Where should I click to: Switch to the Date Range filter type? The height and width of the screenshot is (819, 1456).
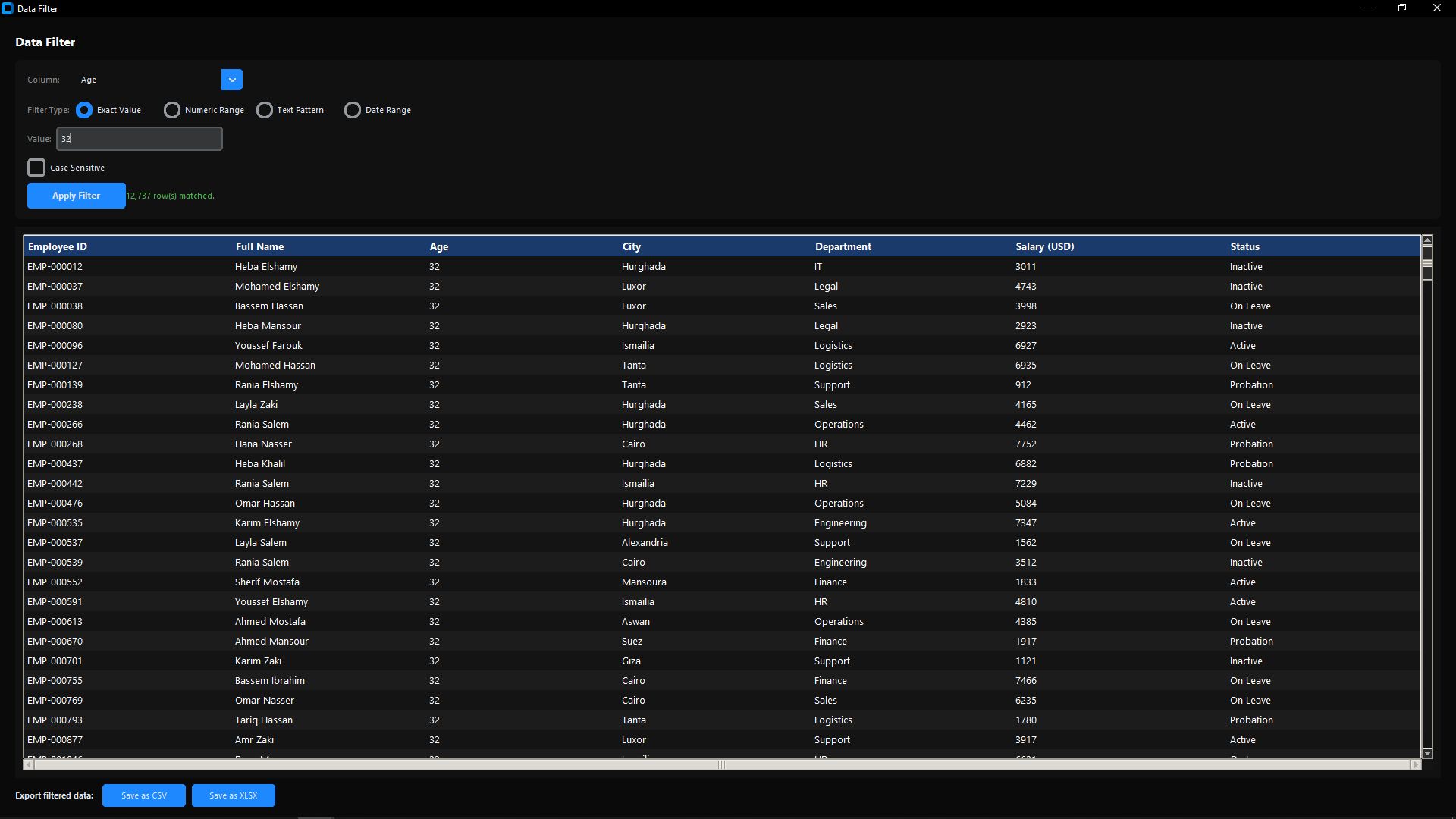[x=353, y=110]
